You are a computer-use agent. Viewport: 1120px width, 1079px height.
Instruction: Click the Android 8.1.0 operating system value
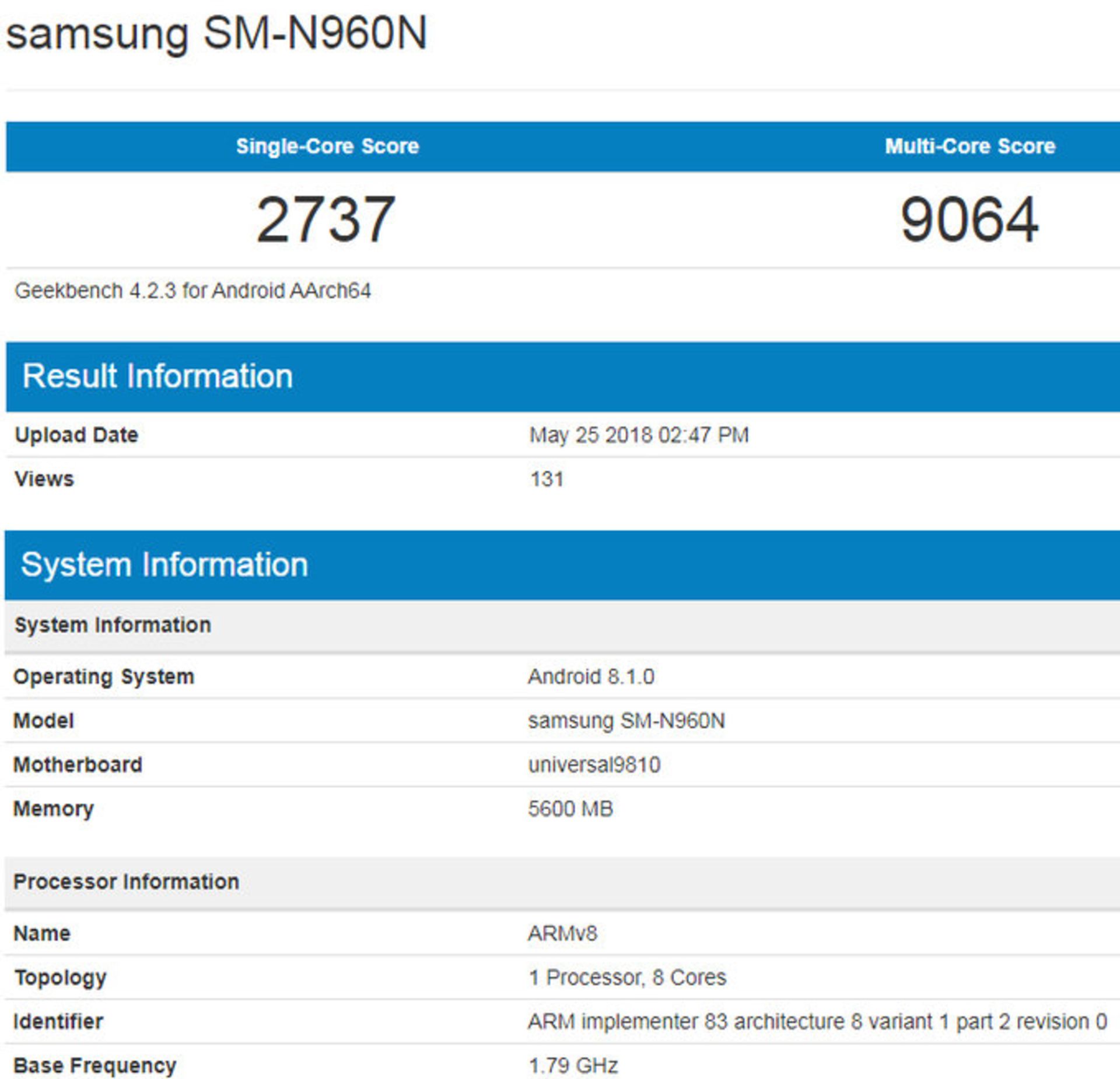(591, 676)
